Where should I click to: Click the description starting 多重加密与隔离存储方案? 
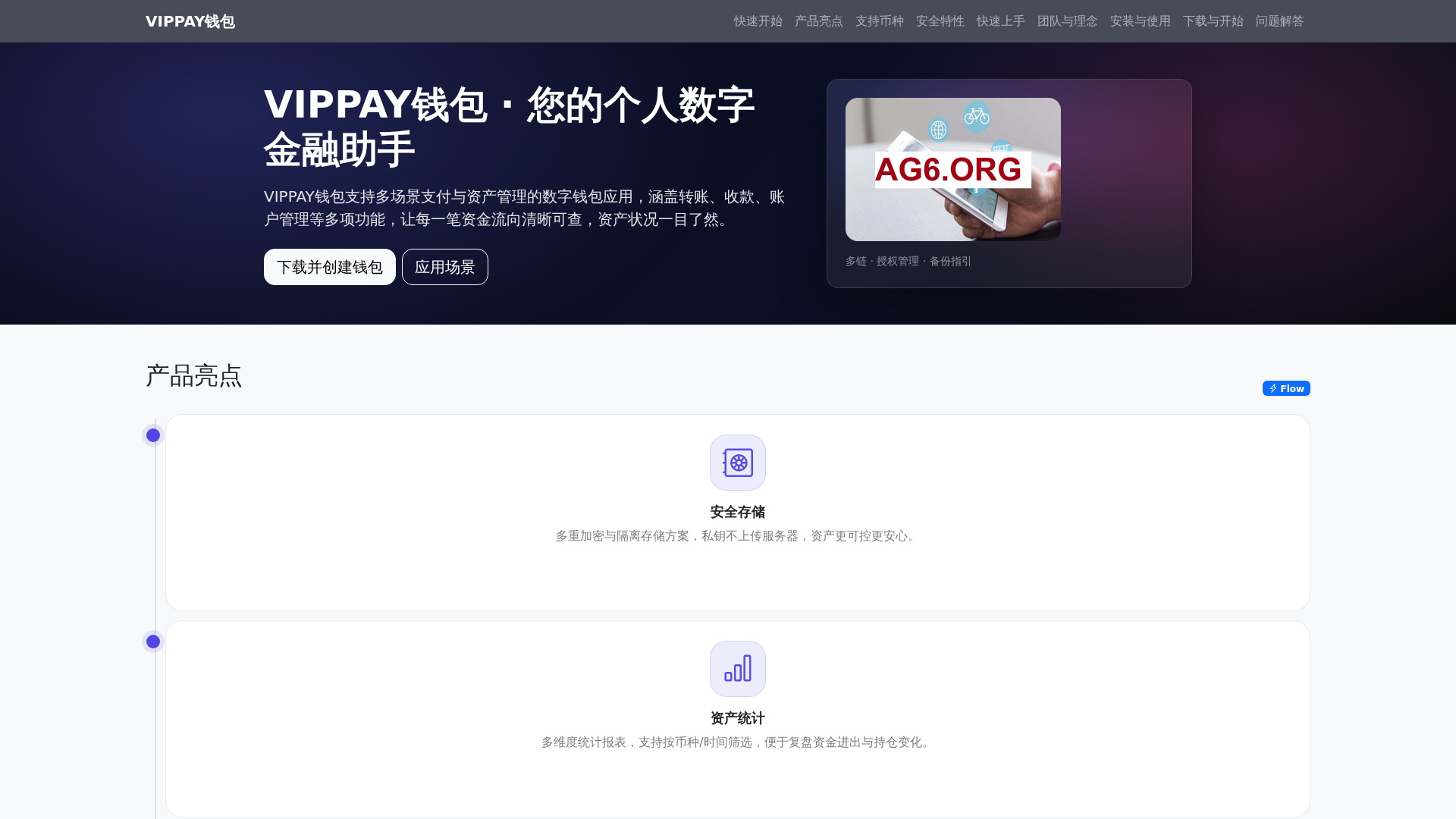pyautogui.click(x=738, y=536)
